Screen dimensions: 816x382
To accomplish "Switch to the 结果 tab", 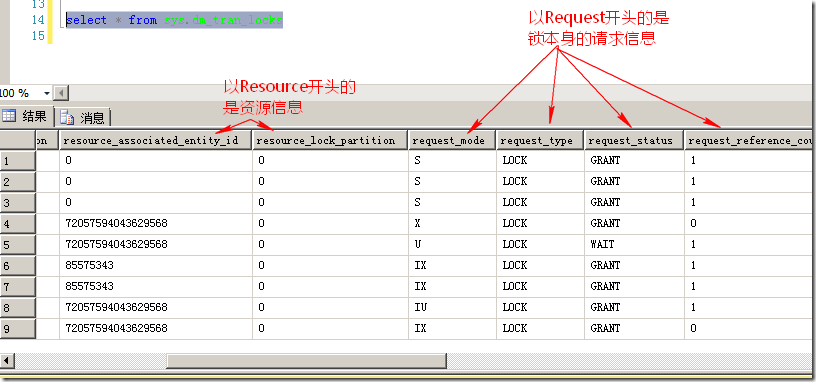I will pyautogui.click(x=26, y=116).
